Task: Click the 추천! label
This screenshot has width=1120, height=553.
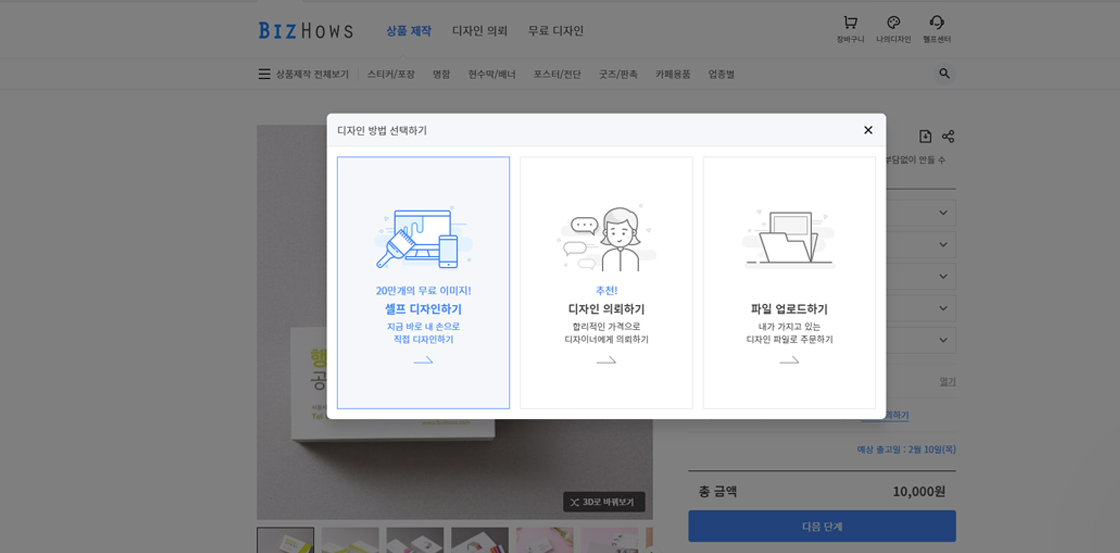Action: (606, 291)
